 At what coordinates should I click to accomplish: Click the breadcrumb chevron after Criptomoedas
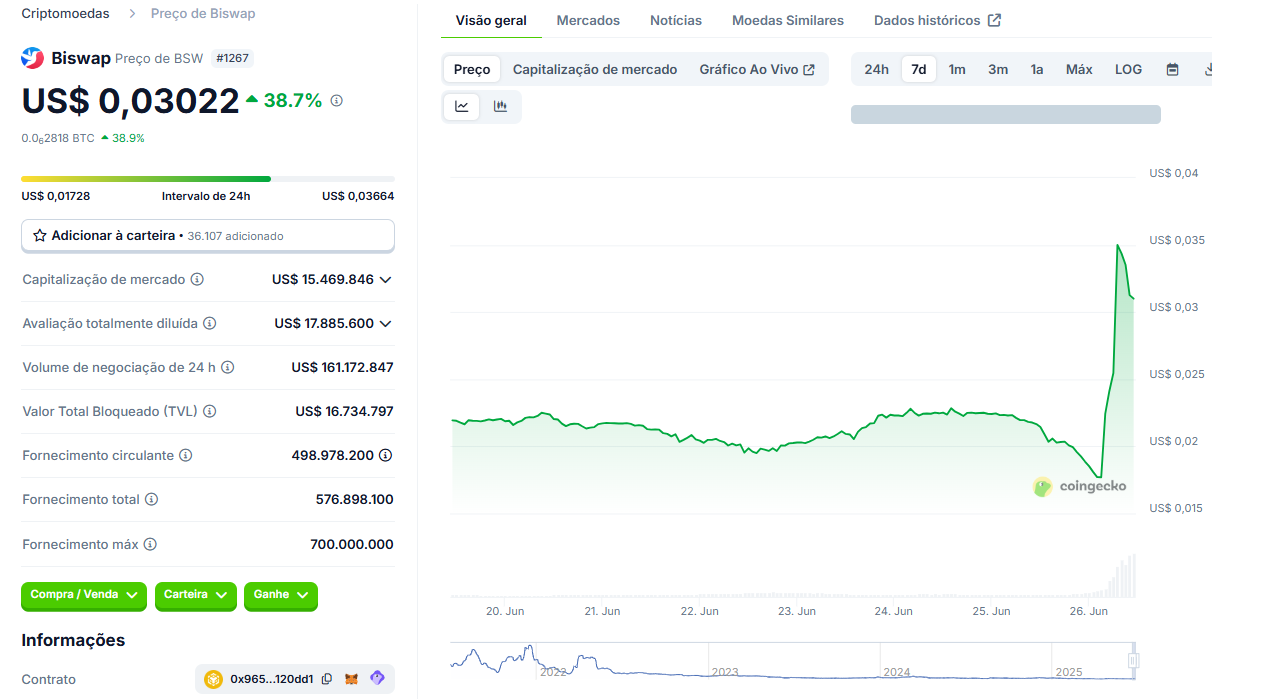coord(132,14)
